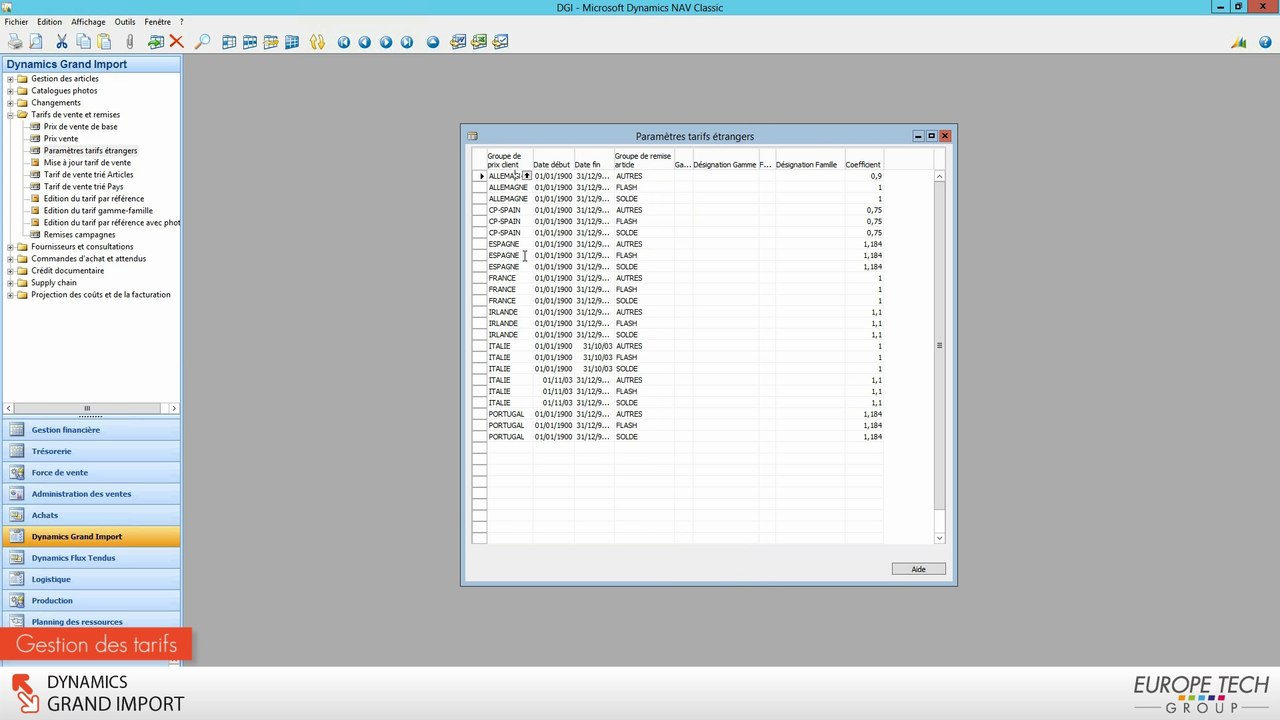Open Tarif de vente trié Pays
Viewport: 1280px width, 720px height.
coord(83,187)
